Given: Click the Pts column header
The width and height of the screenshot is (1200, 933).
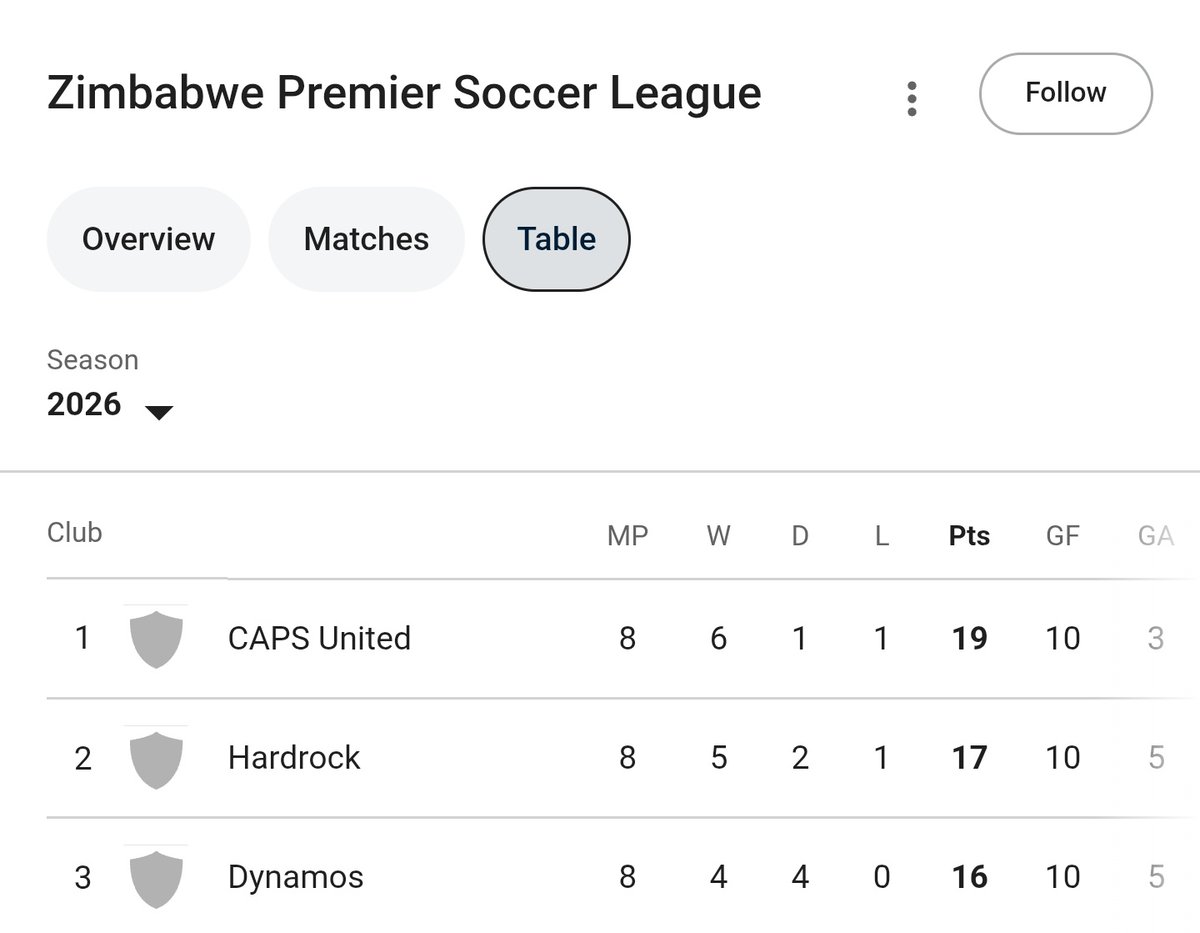Looking at the screenshot, I should (x=969, y=536).
